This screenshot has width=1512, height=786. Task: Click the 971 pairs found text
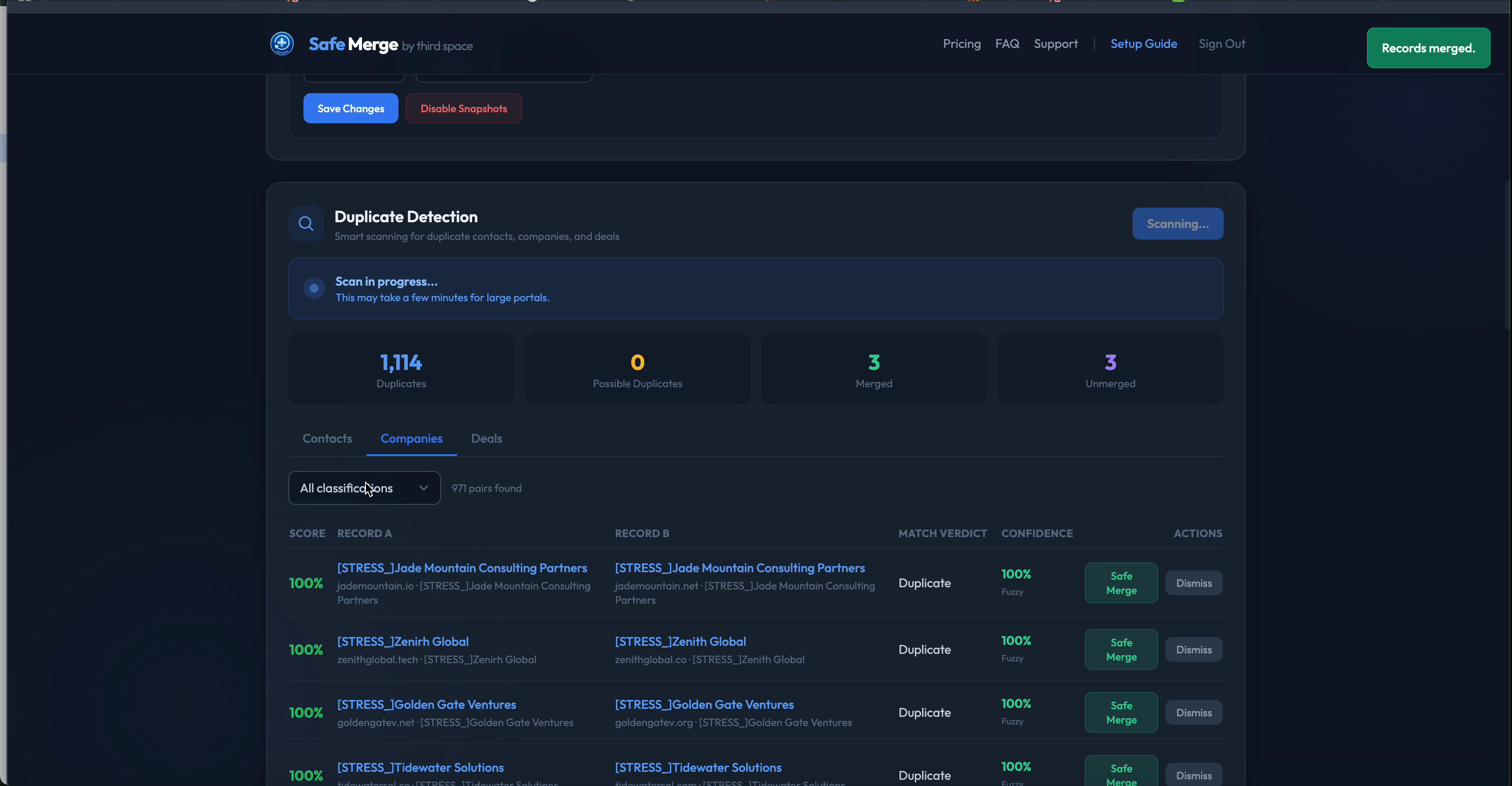coord(487,488)
